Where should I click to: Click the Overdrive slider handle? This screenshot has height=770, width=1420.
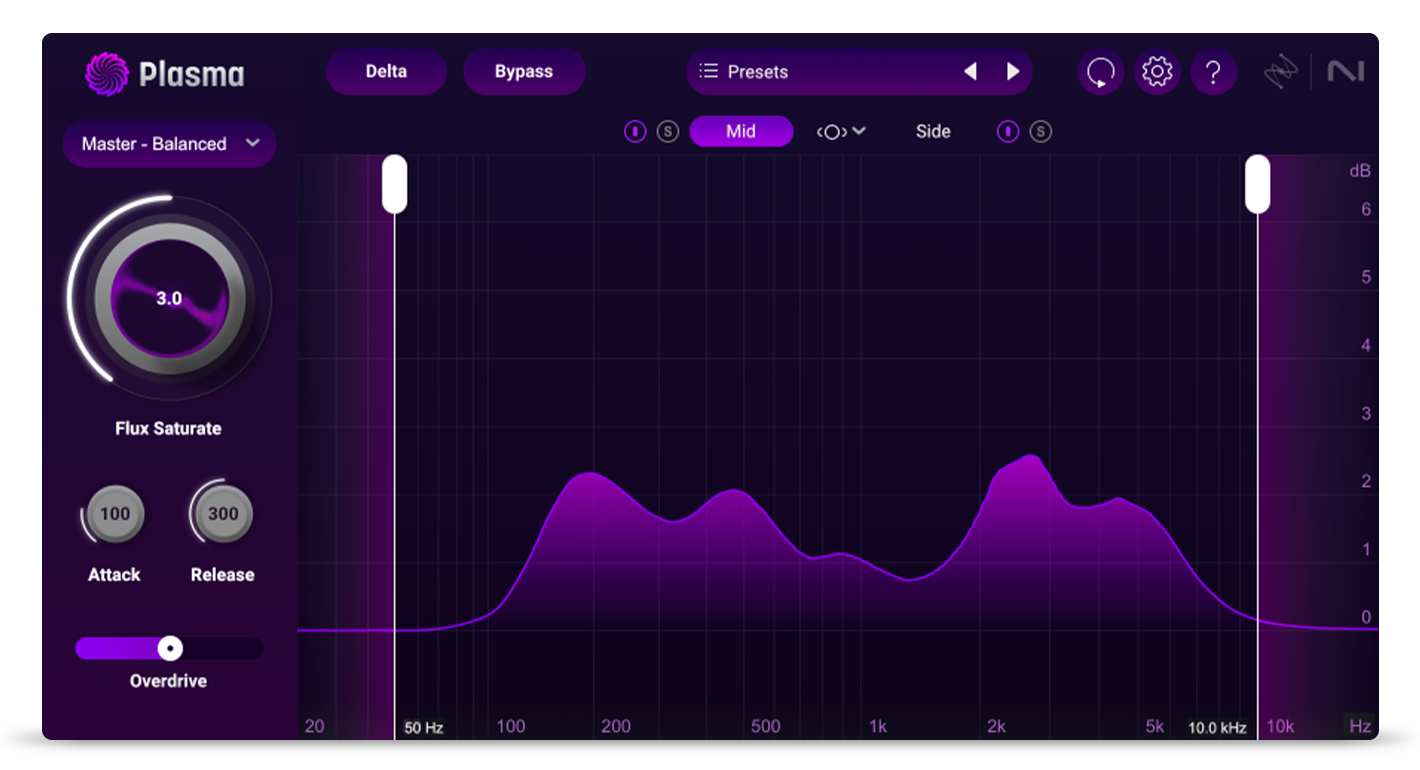[171, 649]
